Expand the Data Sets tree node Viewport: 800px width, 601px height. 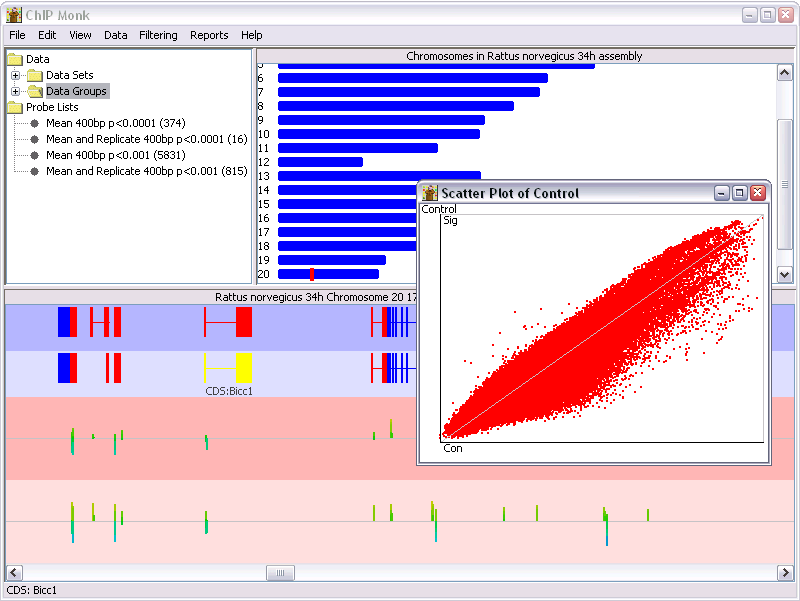pos(15,75)
